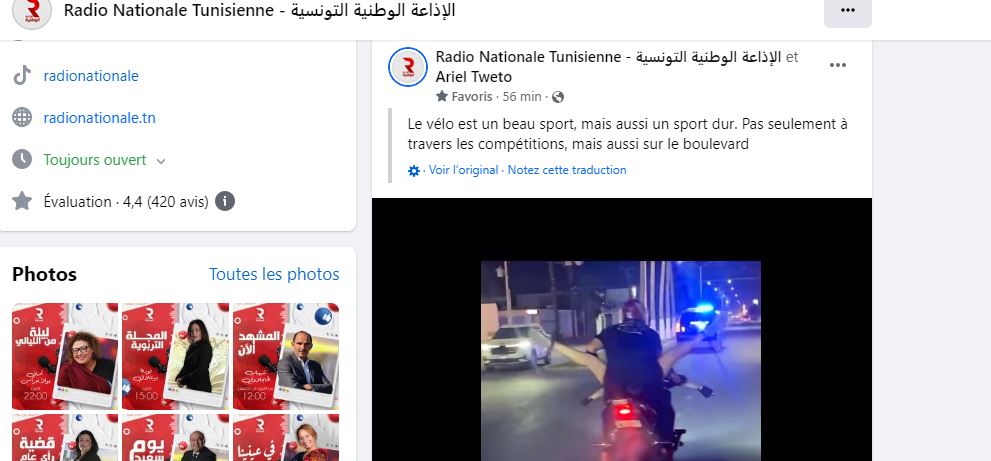Click the TikTok icon beside radionationale
This screenshot has width=991, height=461.
pyautogui.click(x=22, y=76)
